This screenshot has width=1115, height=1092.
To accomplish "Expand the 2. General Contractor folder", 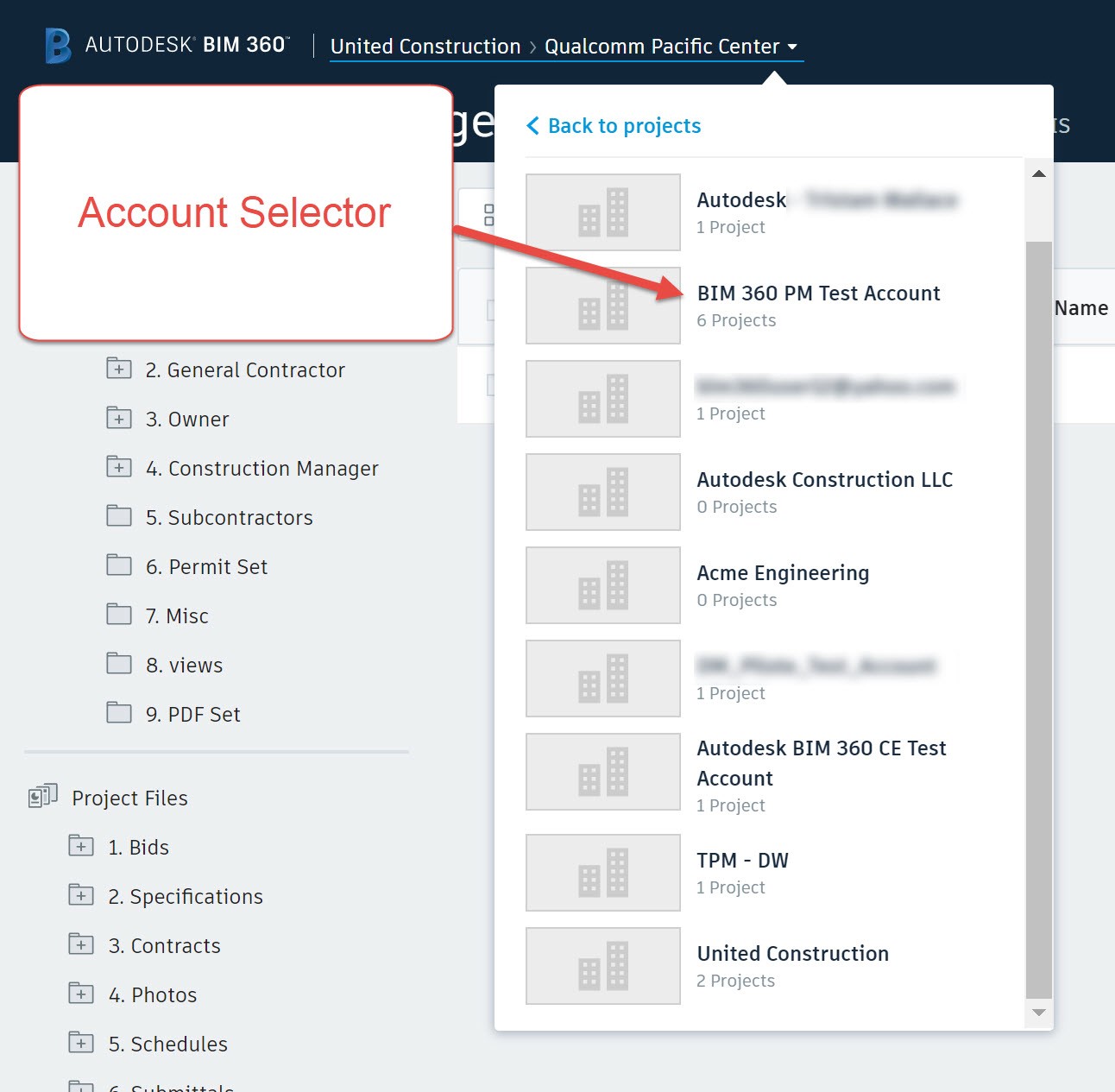I will click(x=119, y=369).
